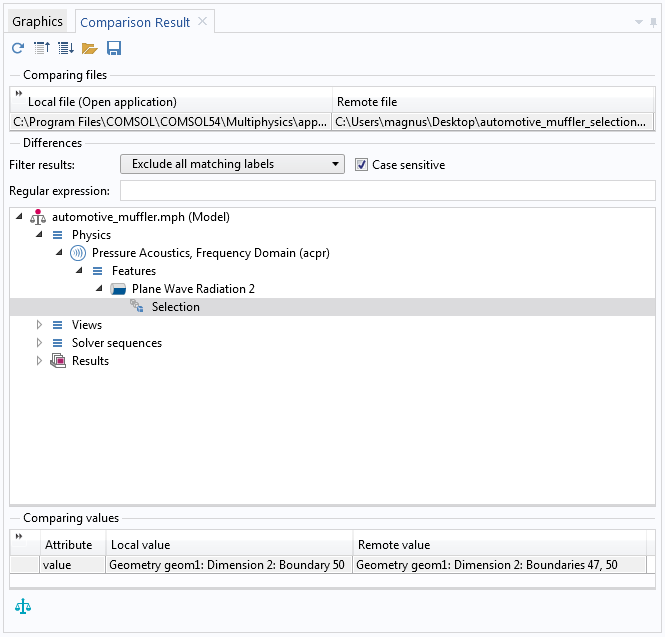Click the 'Boundary 50' local value cell
The image size is (665, 637).
[x=229, y=565]
